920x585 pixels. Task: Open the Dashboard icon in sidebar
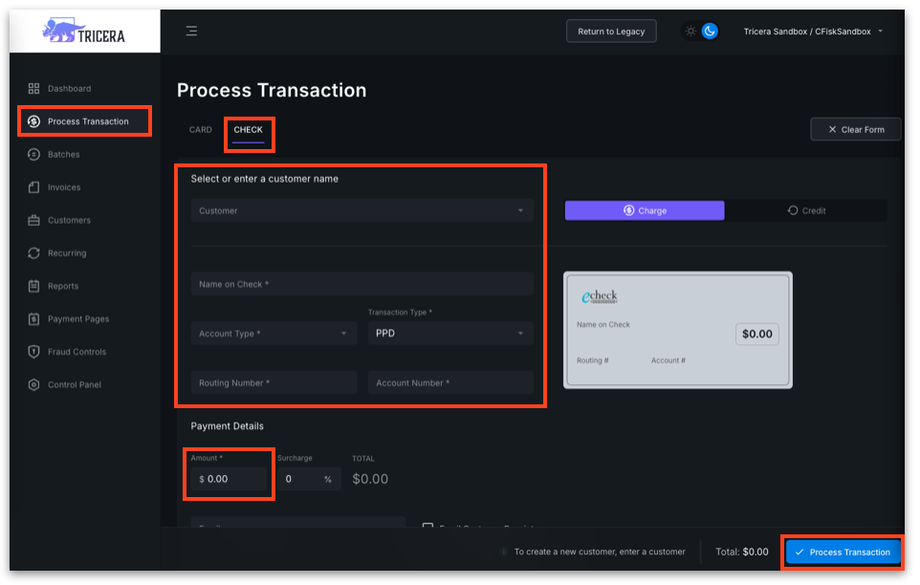34,89
